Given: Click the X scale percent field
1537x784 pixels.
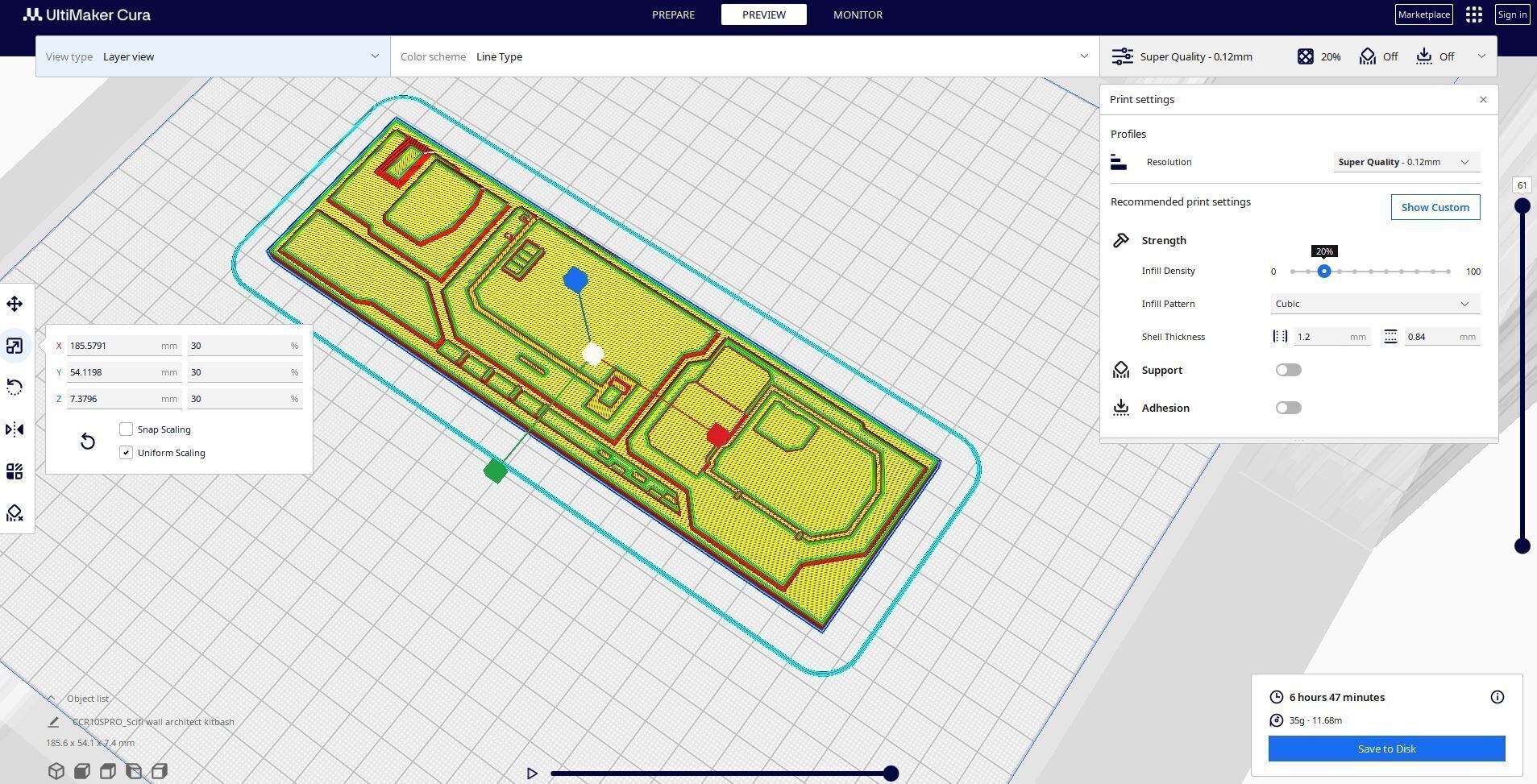Looking at the screenshot, I should tap(245, 346).
